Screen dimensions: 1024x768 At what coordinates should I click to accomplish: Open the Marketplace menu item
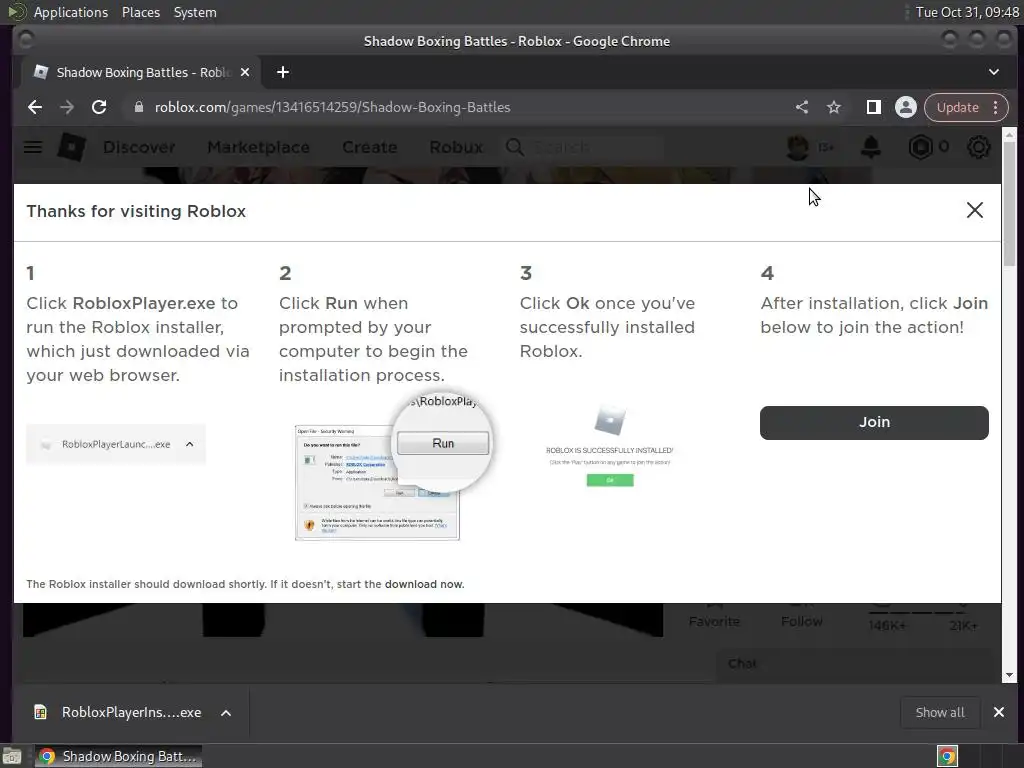259,147
